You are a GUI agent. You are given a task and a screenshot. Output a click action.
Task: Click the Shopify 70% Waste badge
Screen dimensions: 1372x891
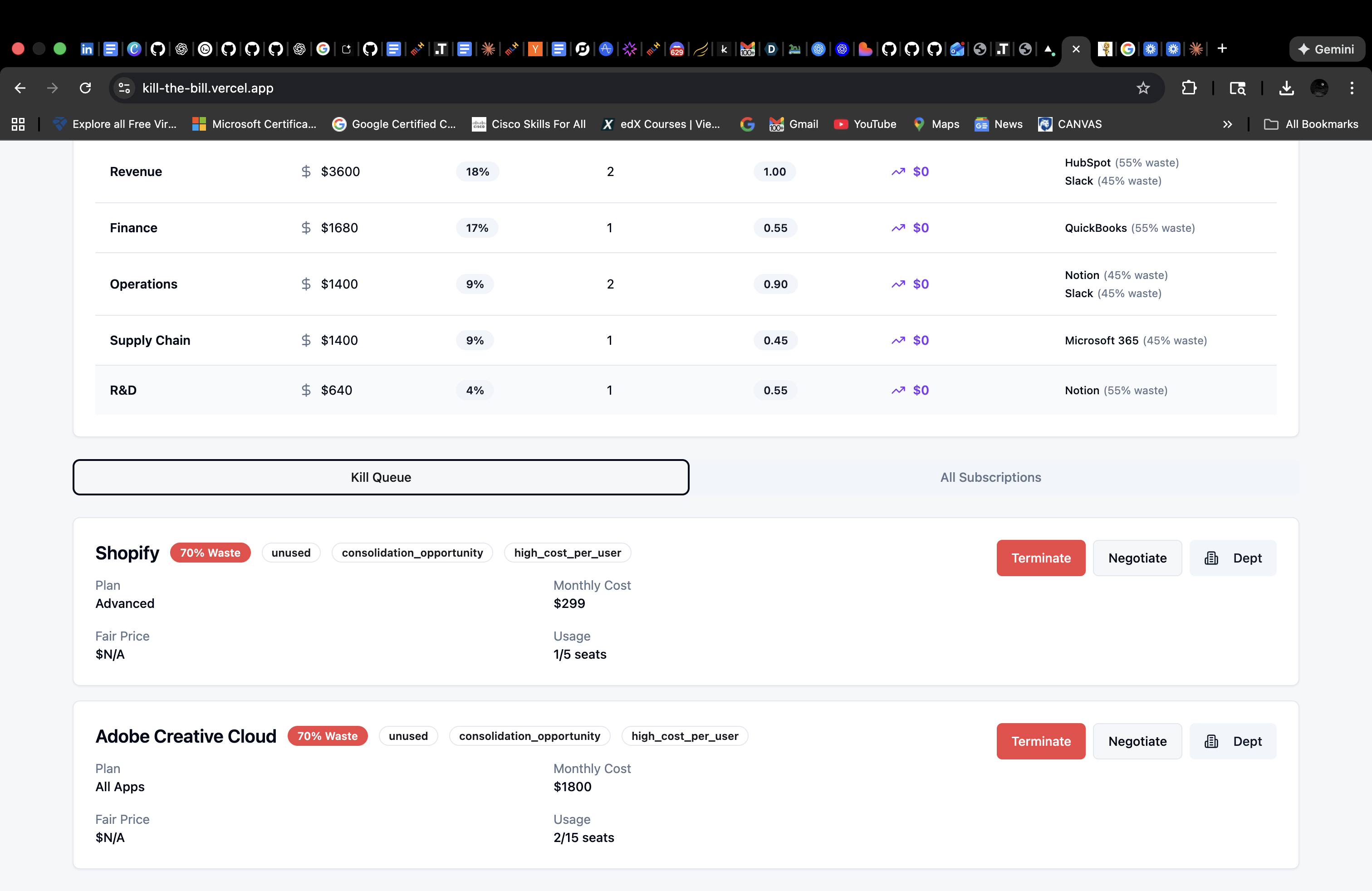point(210,553)
